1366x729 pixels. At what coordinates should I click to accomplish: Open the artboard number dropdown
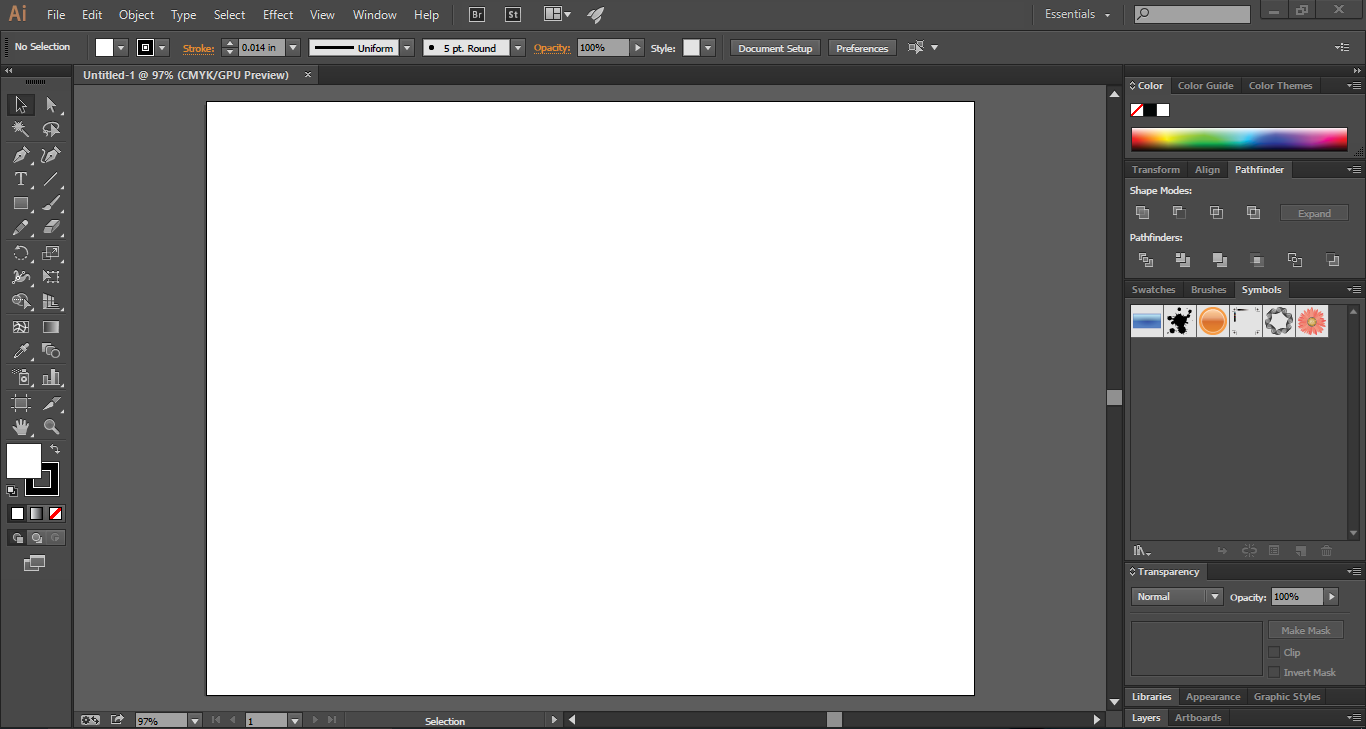coord(295,720)
